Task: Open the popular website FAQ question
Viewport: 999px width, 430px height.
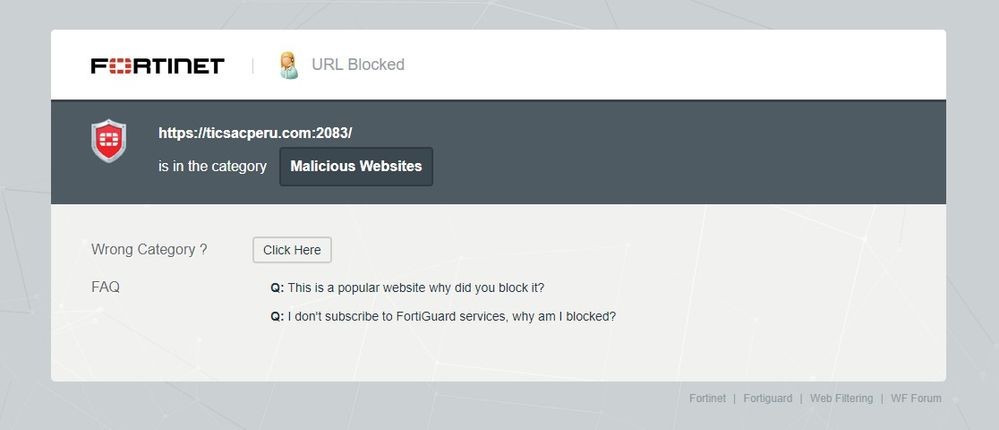Action: pos(415,287)
